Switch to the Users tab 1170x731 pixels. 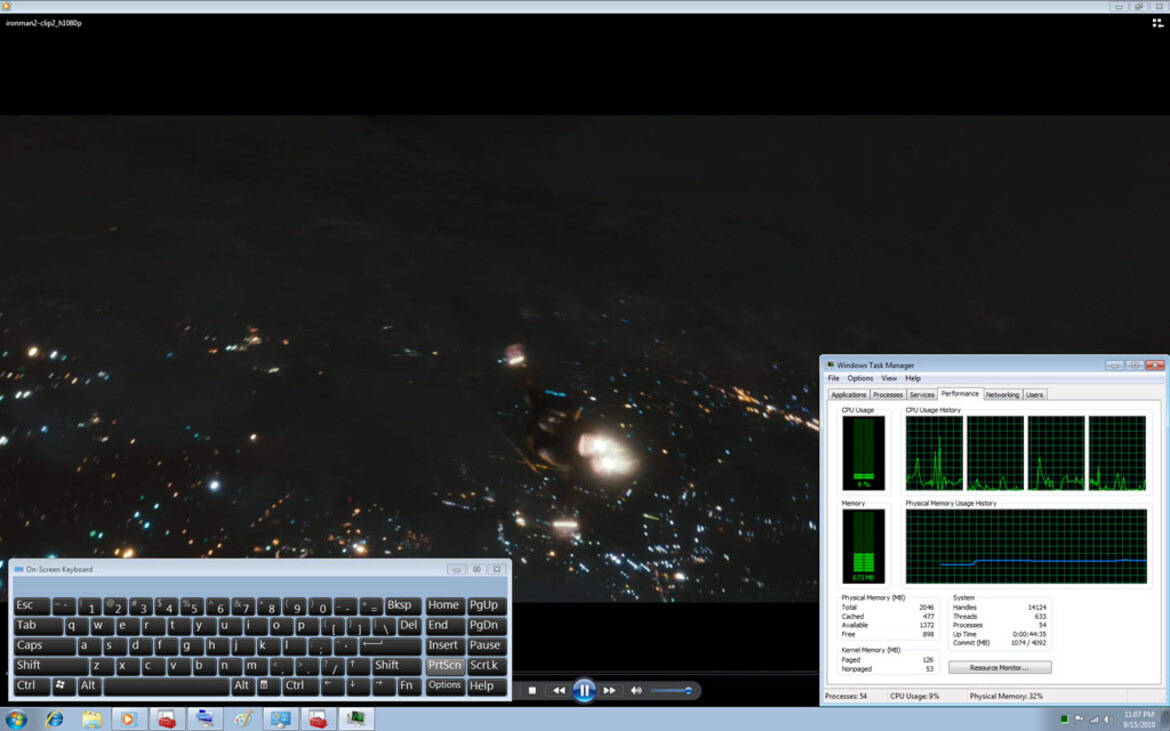click(1034, 395)
